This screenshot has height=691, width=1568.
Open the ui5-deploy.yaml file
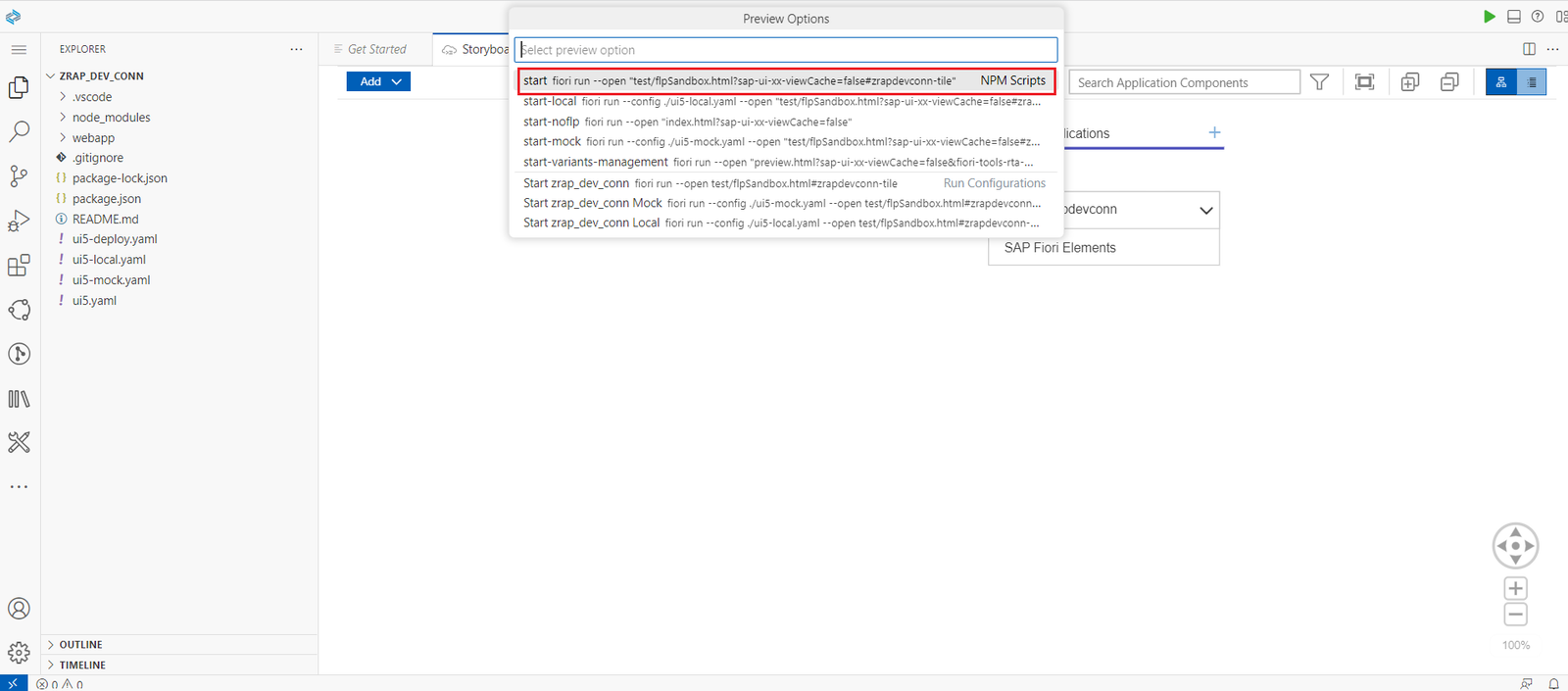114,239
